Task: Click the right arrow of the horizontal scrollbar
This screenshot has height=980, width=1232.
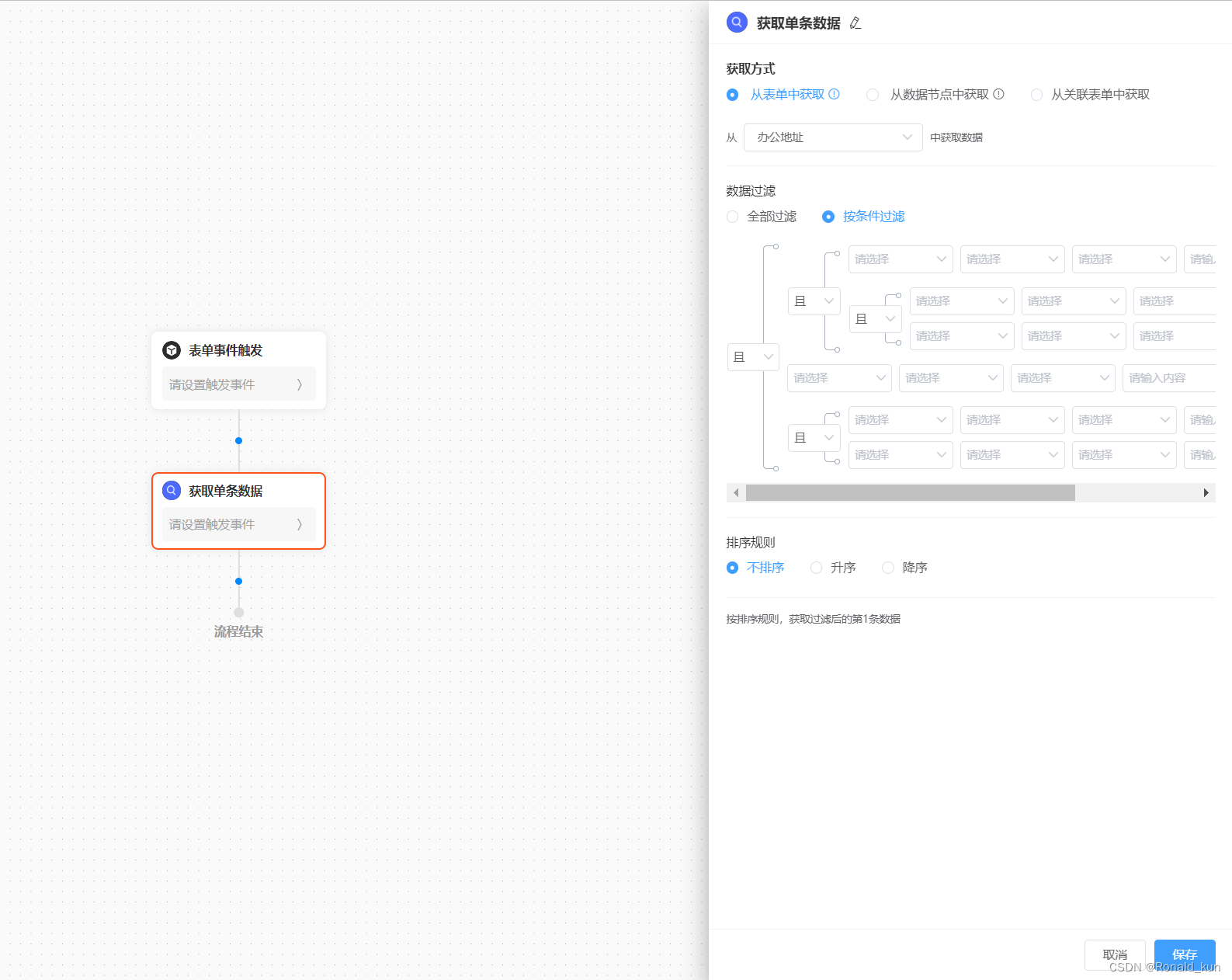Action: [1206, 492]
